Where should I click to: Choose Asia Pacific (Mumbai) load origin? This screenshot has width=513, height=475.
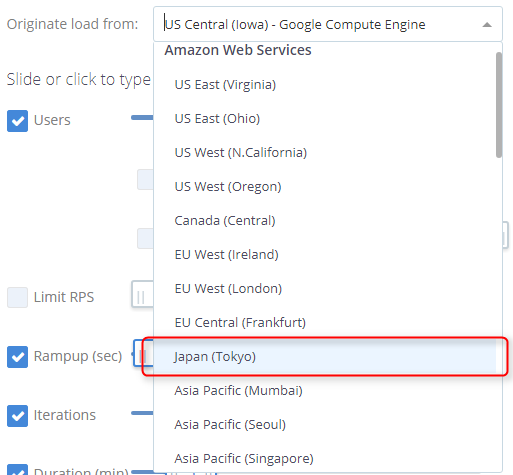click(325, 391)
